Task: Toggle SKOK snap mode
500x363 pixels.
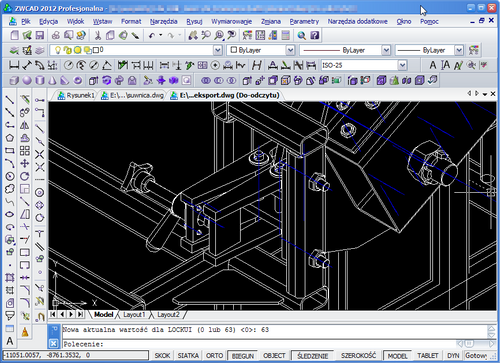Action: pos(162,356)
